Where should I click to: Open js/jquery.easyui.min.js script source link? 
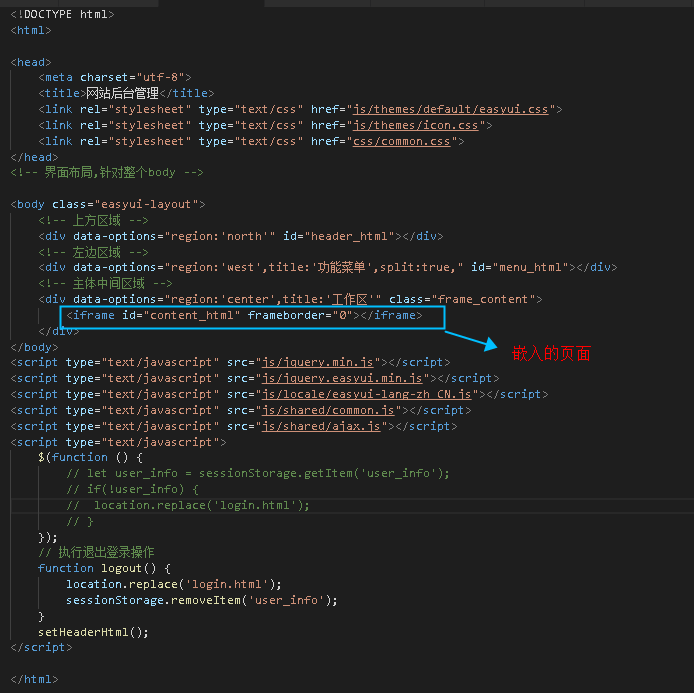342,378
